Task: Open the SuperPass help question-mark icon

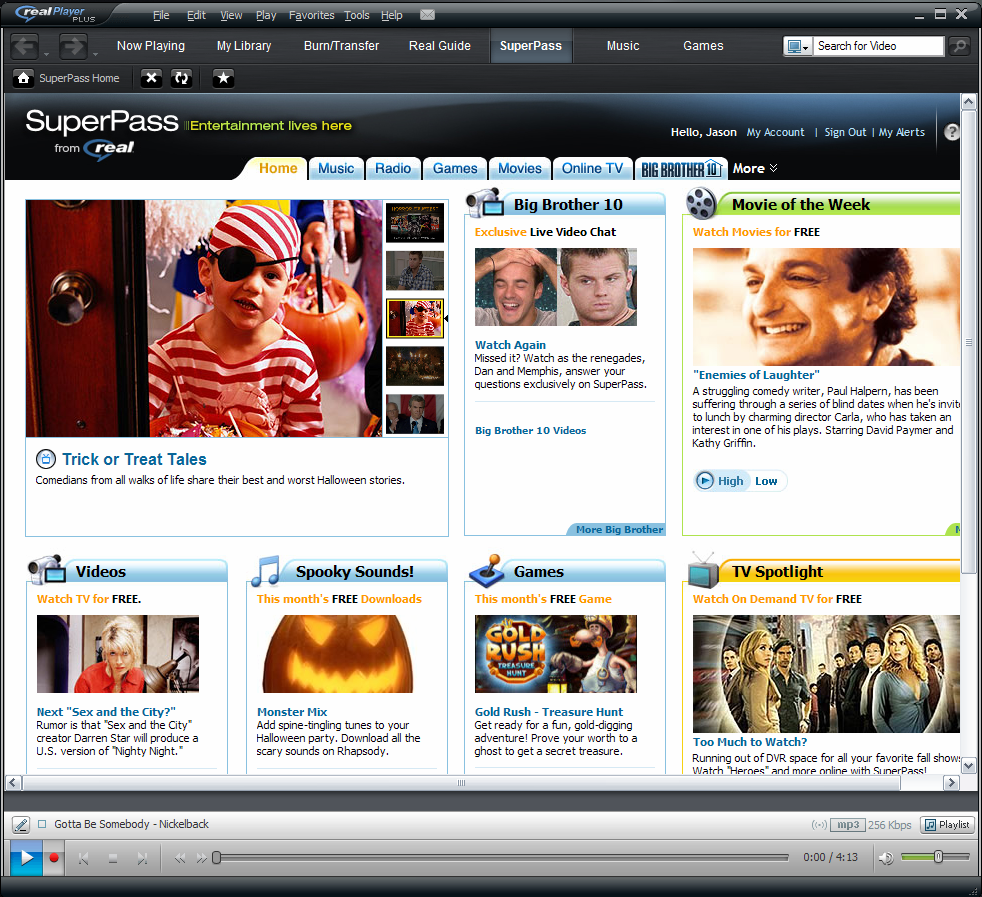Action: coord(951,132)
